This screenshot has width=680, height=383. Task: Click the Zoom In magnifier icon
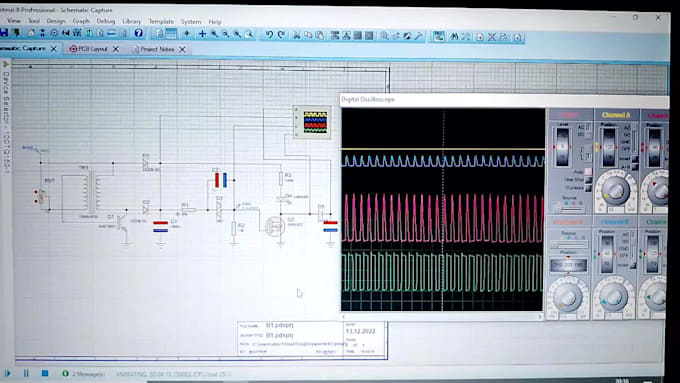[x=214, y=34]
